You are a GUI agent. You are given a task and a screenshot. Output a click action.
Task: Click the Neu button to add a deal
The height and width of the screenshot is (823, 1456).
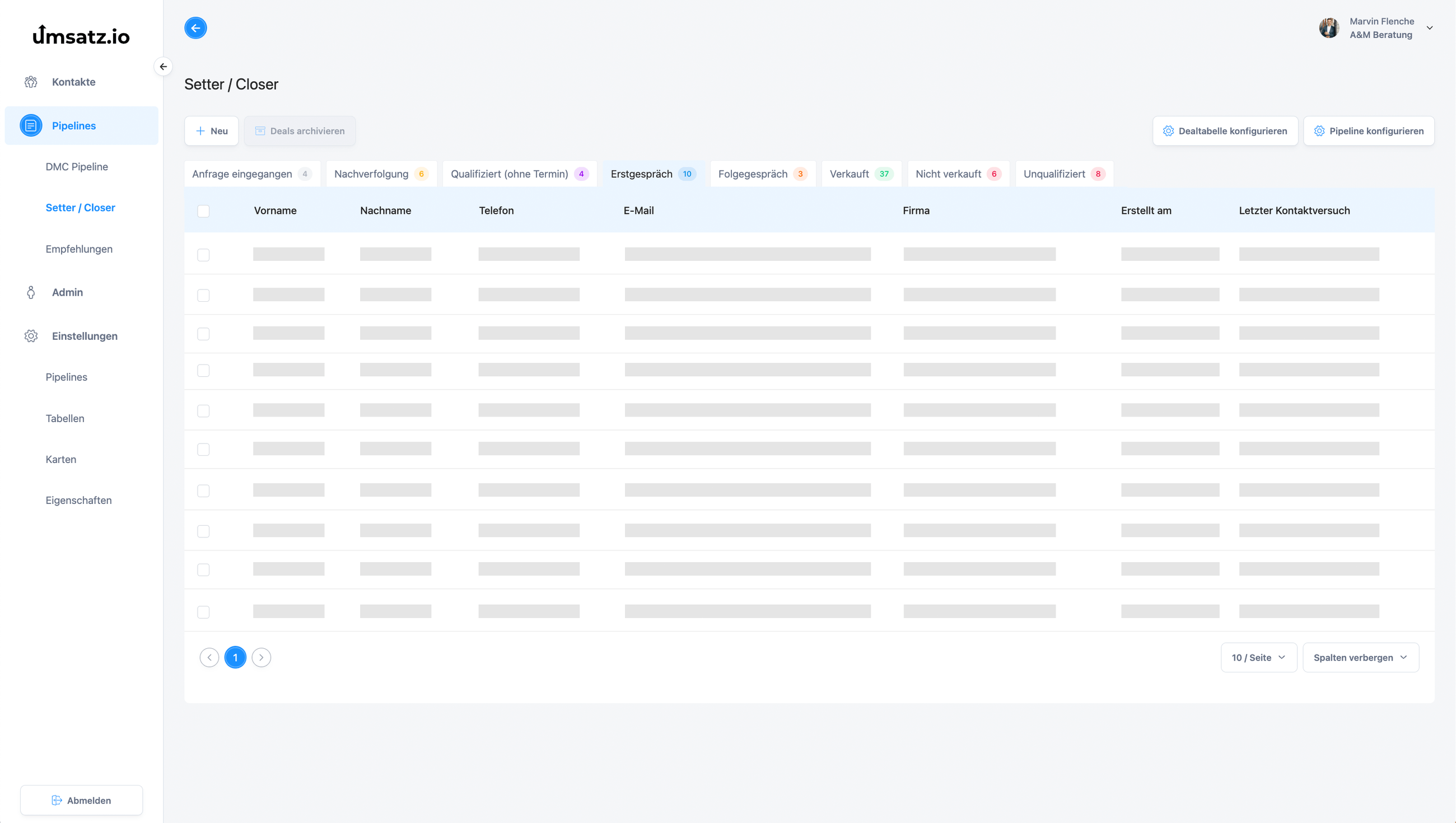[x=211, y=131]
